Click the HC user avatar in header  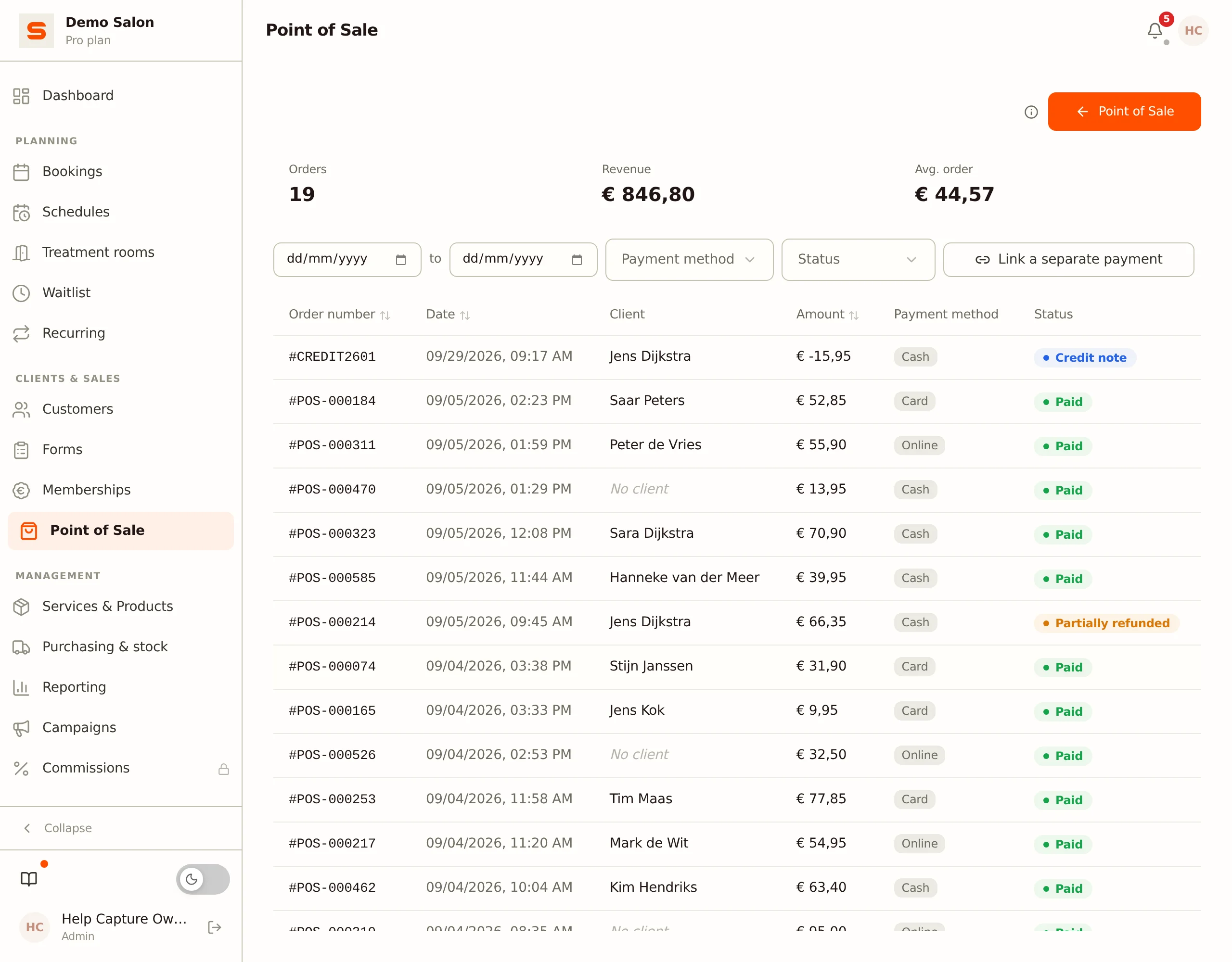1193,30
